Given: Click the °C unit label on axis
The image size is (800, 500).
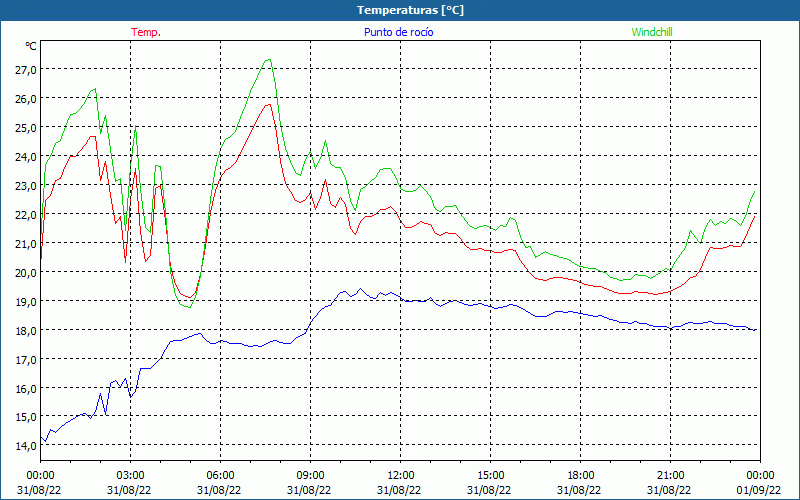Looking at the screenshot, I should tap(31, 46).
